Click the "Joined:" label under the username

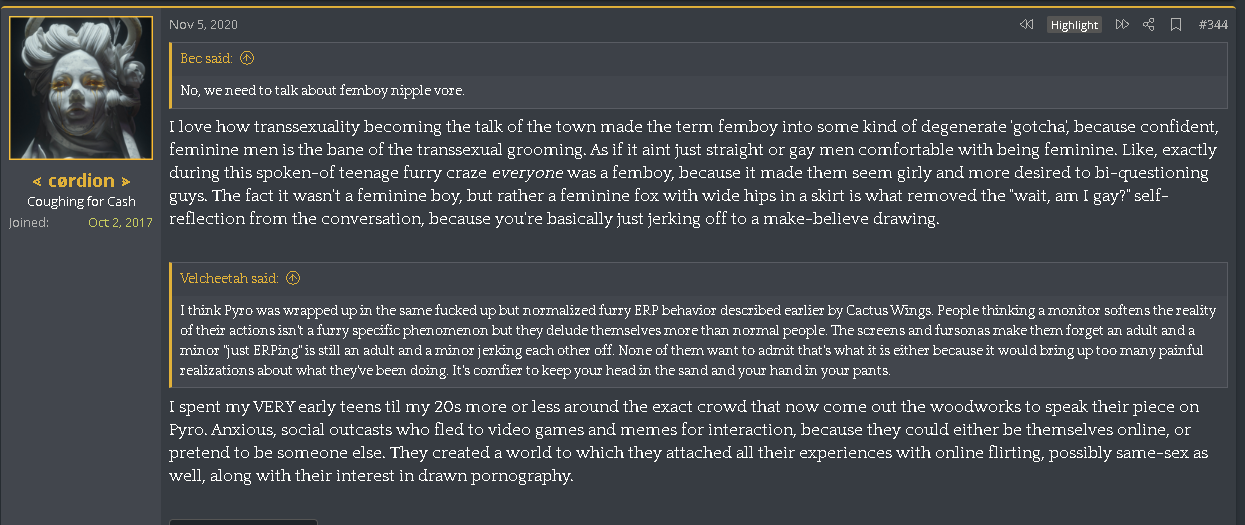click(x=29, y=222)
